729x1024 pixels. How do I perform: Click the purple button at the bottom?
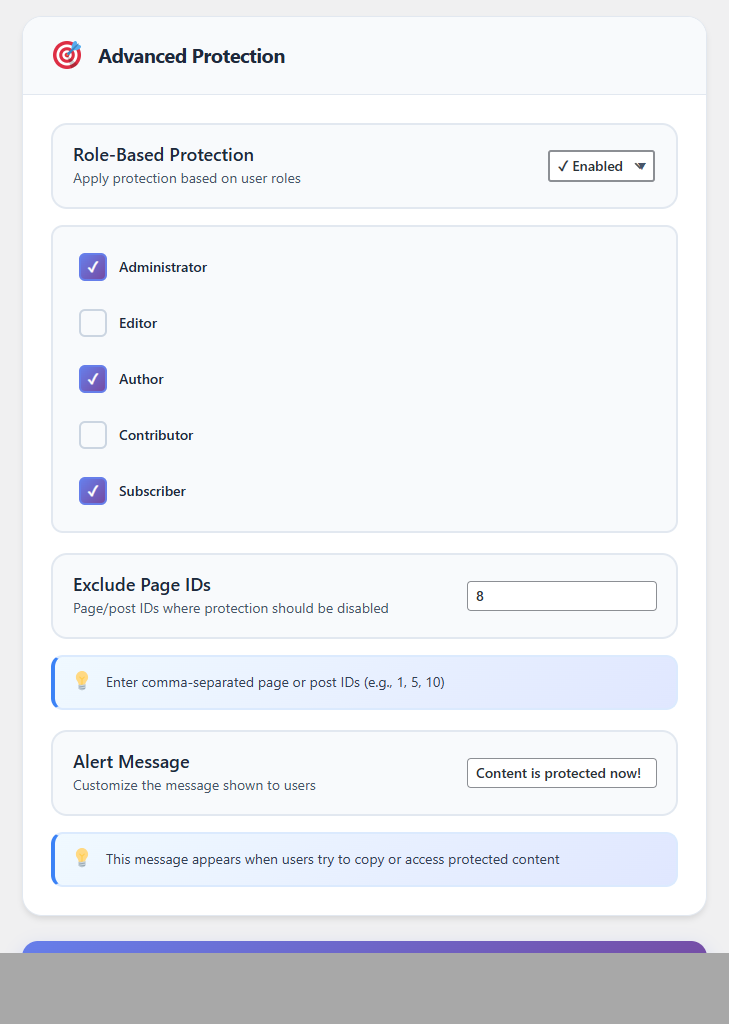pos(364,950)
